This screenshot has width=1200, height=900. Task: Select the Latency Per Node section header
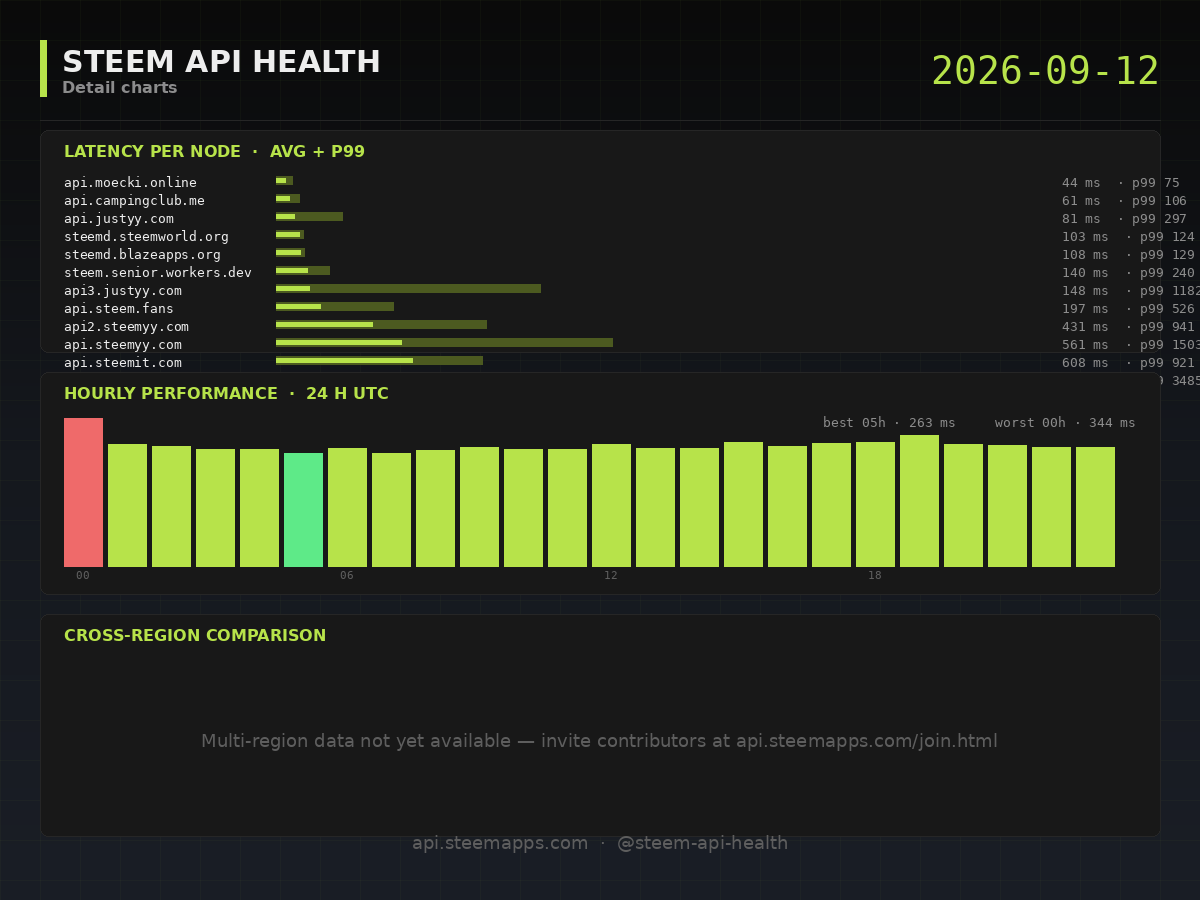(214, 152)
